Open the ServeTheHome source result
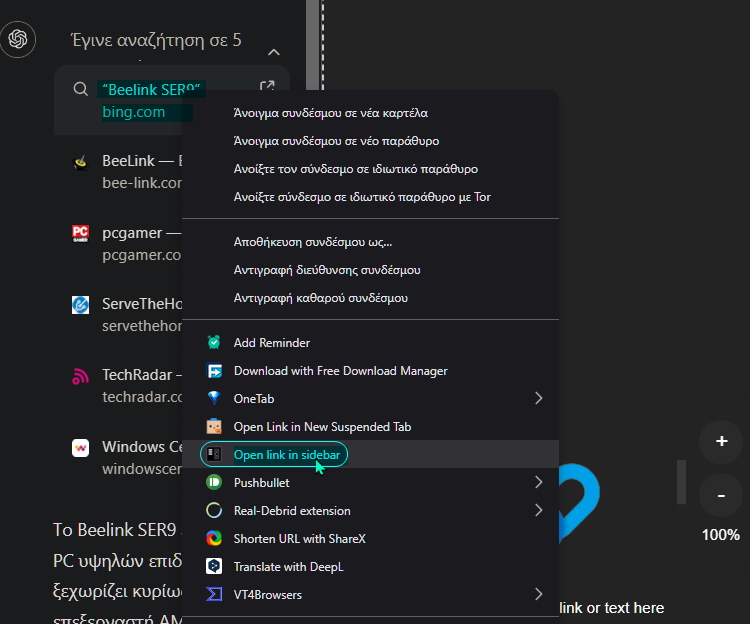This screenshot has width=750, height=624. (119, 315)
